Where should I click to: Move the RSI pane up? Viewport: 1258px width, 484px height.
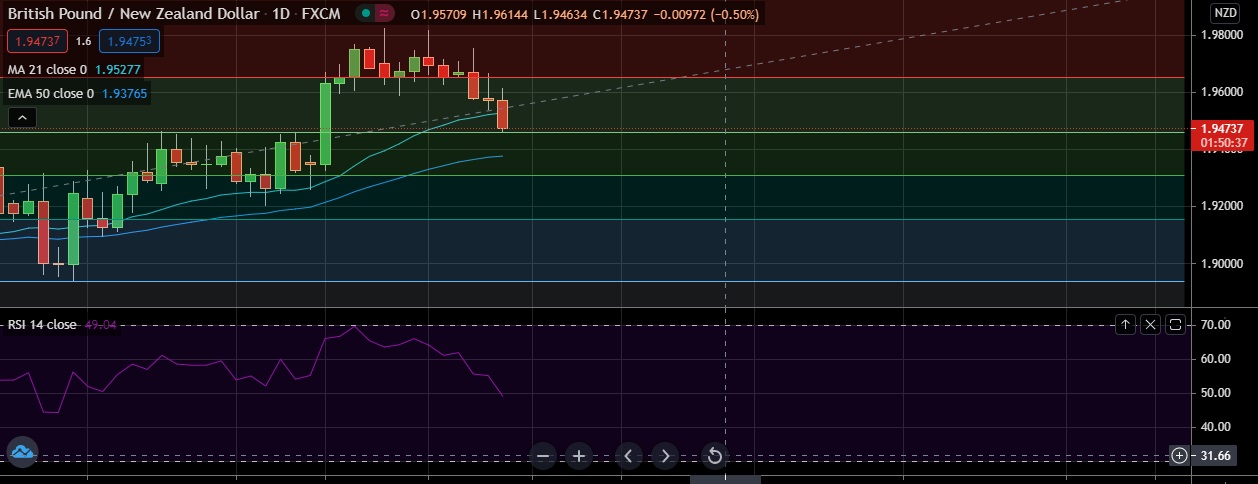point(1125,324)
